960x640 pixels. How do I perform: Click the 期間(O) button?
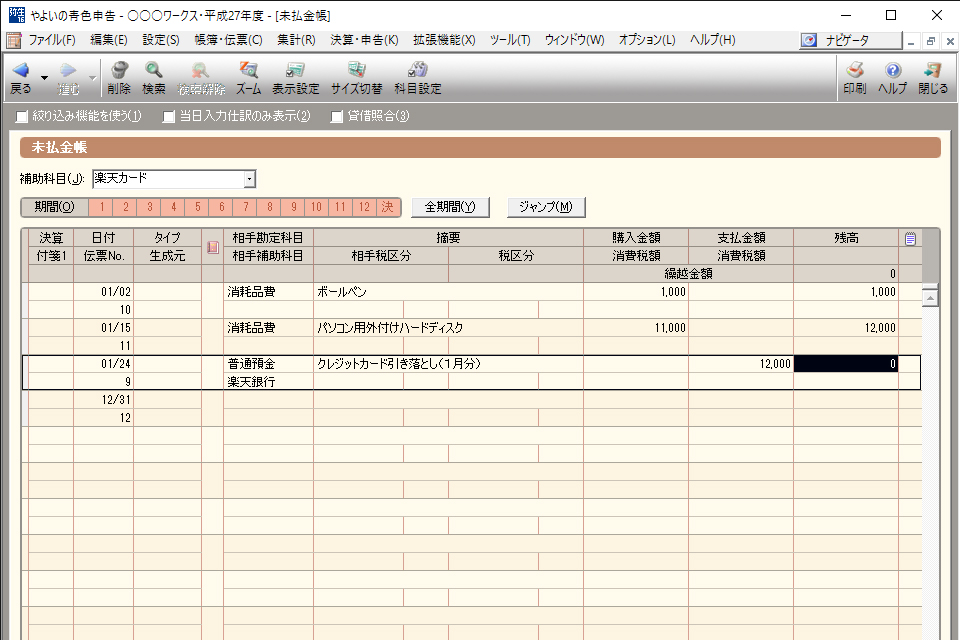[x=54, y=207]
